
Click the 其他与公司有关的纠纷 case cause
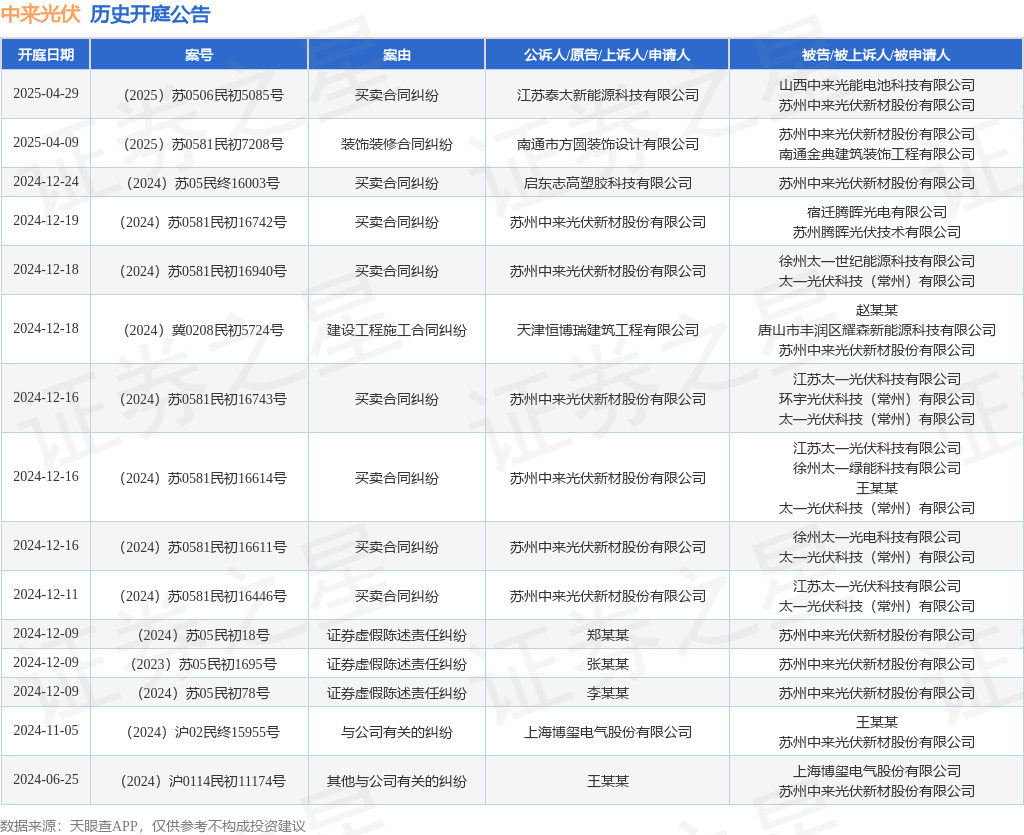pyautogui.click(x=396, y=781)
